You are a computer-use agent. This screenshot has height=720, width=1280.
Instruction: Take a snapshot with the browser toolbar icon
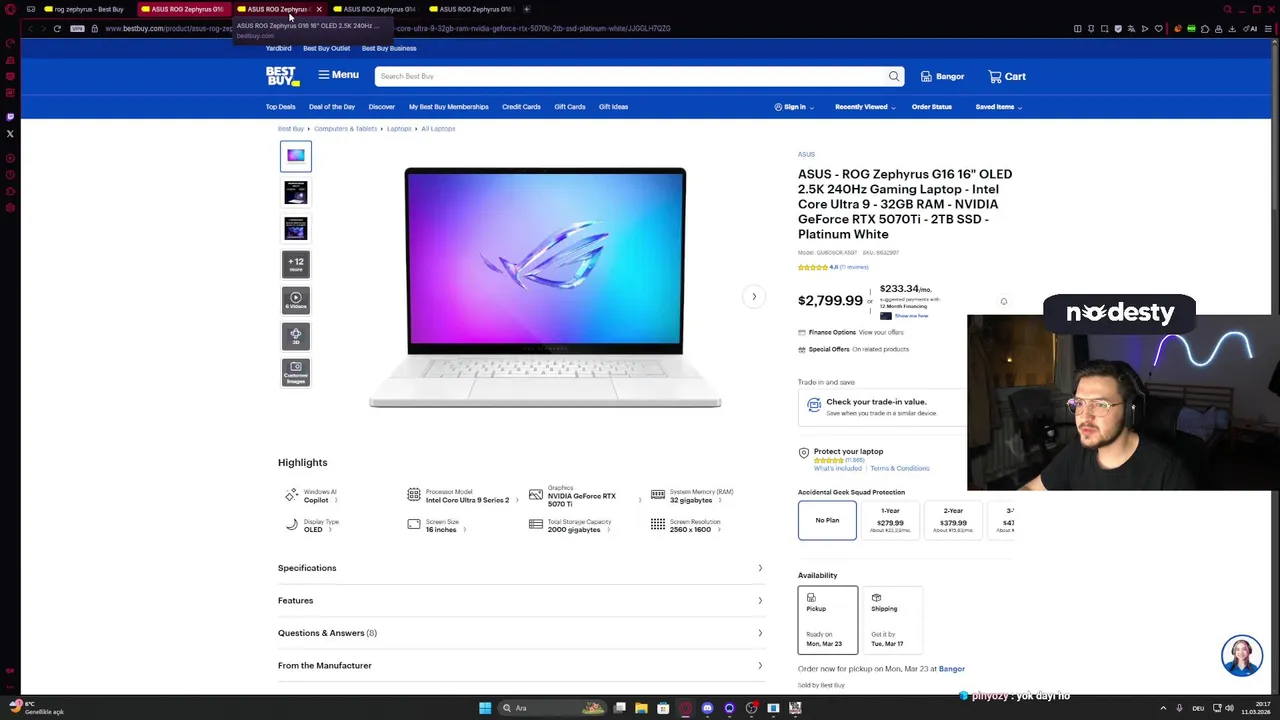click(1104, 28)
